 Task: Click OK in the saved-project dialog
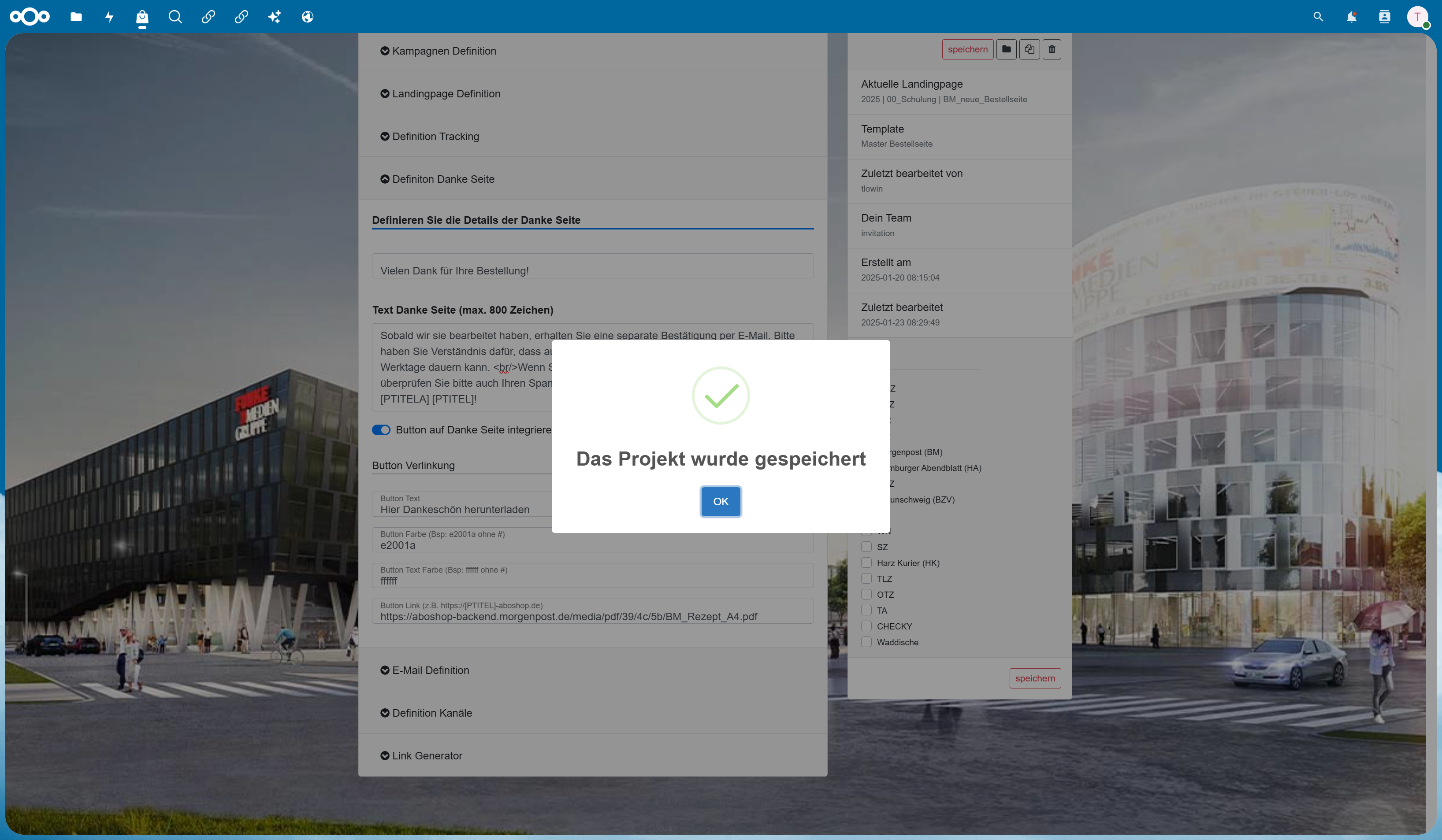[721, 501]
